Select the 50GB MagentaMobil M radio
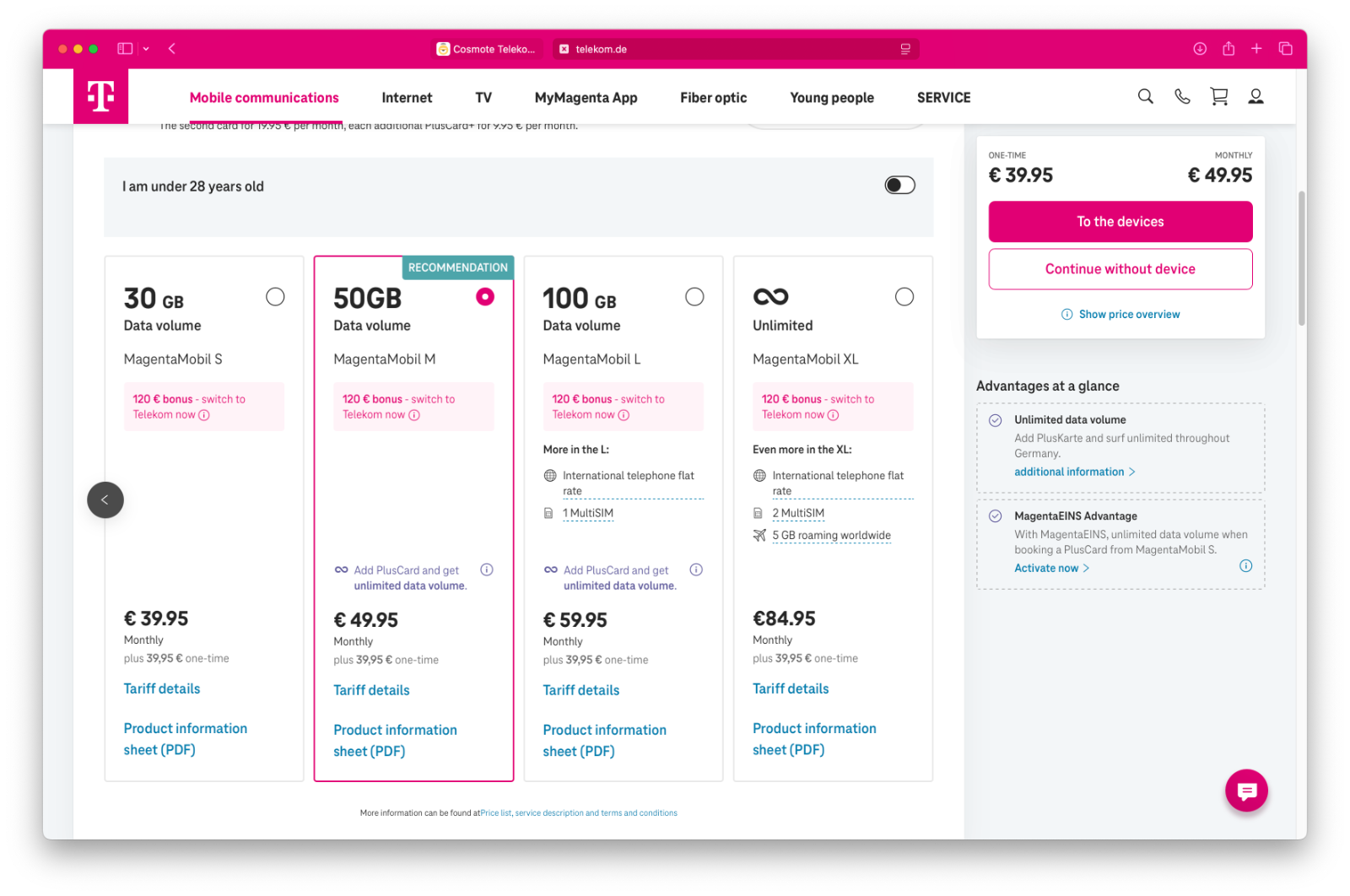This screenshot has width=1350, height=896. click(x=485, y=297)
